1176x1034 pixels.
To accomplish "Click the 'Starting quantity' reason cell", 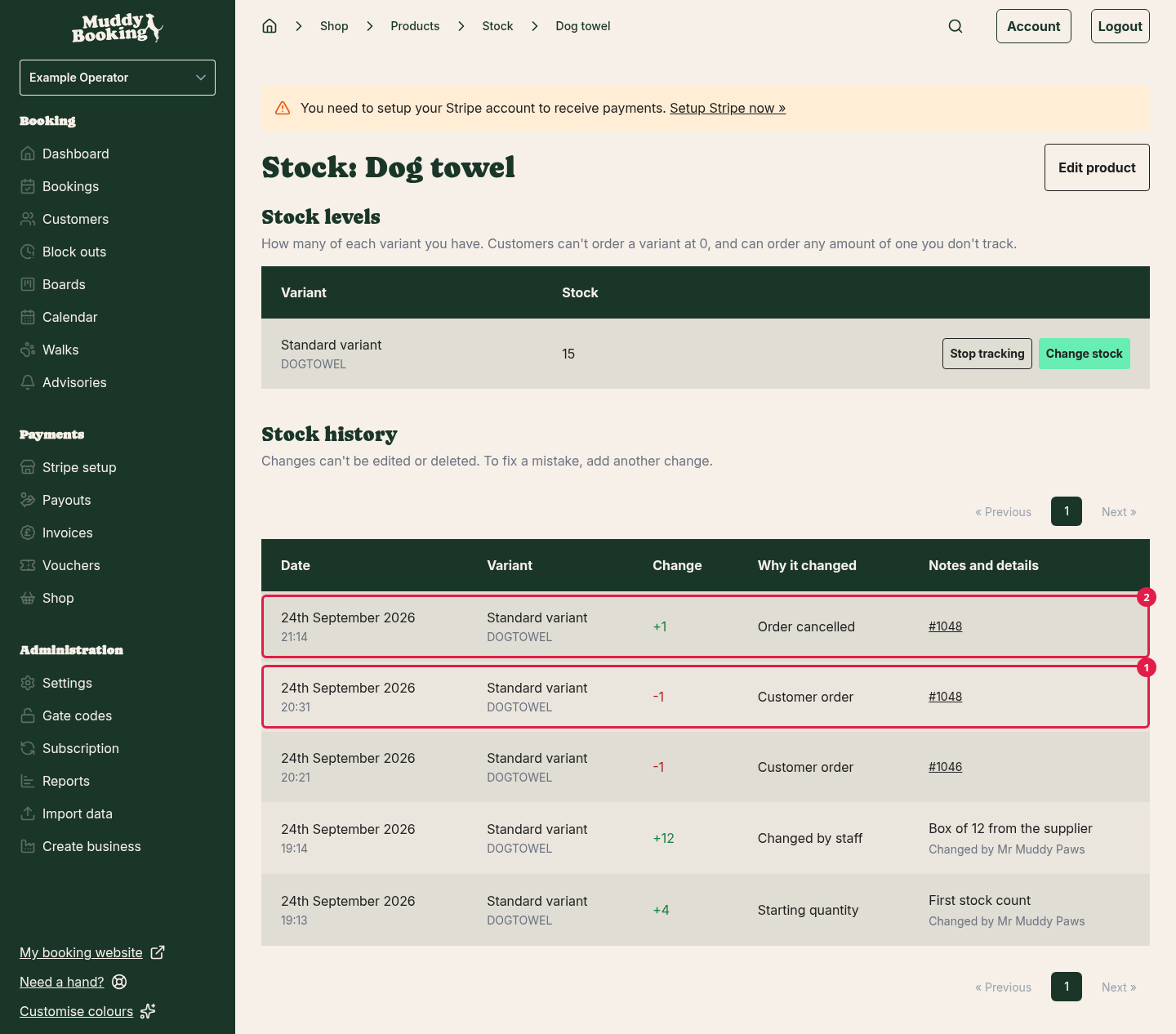I will 808,910.
